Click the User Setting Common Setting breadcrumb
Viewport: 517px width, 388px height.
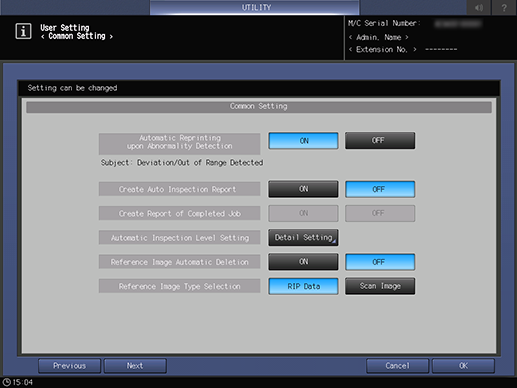coord(76,32)
